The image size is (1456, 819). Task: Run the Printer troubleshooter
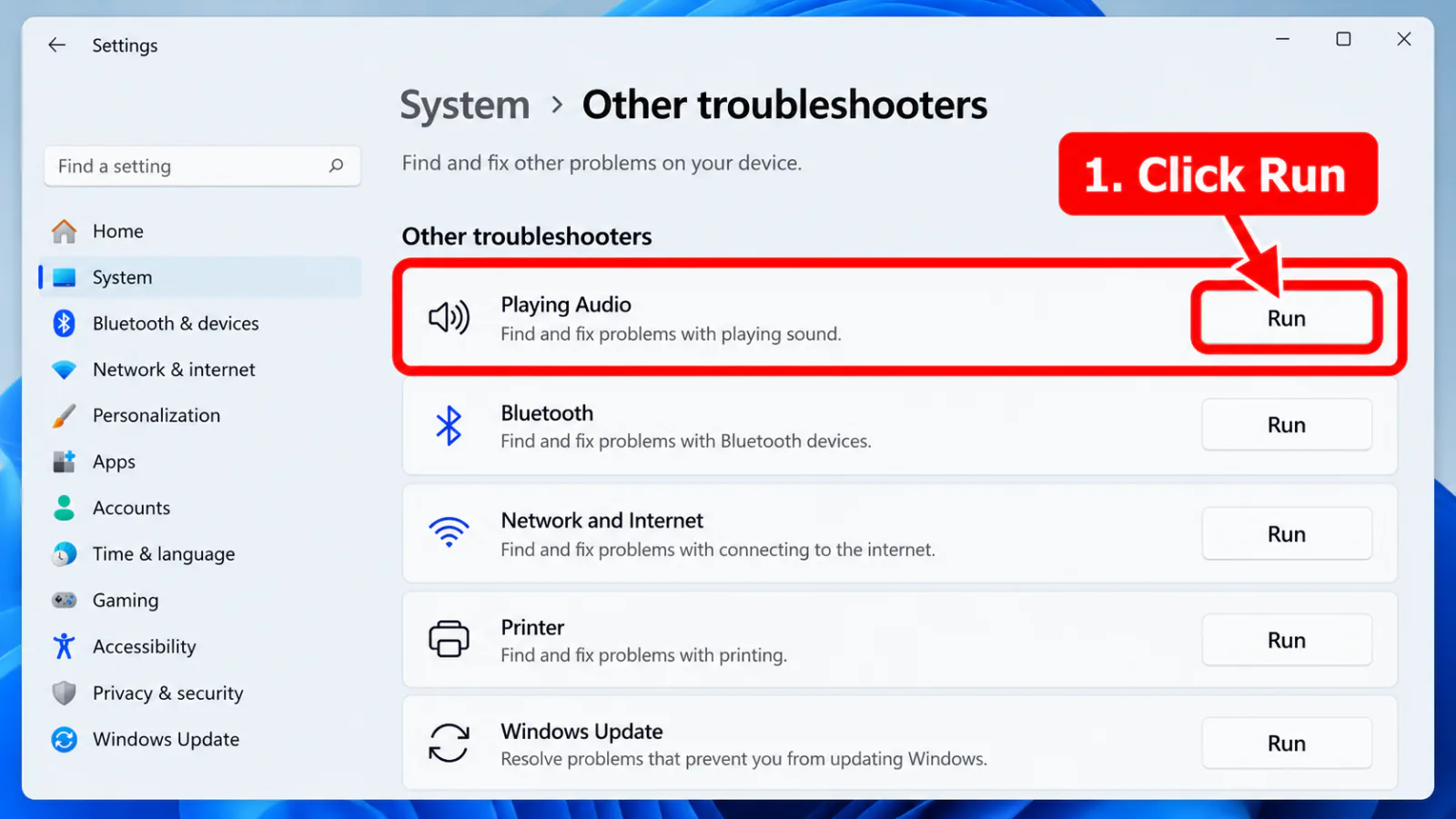(1286, 641)
